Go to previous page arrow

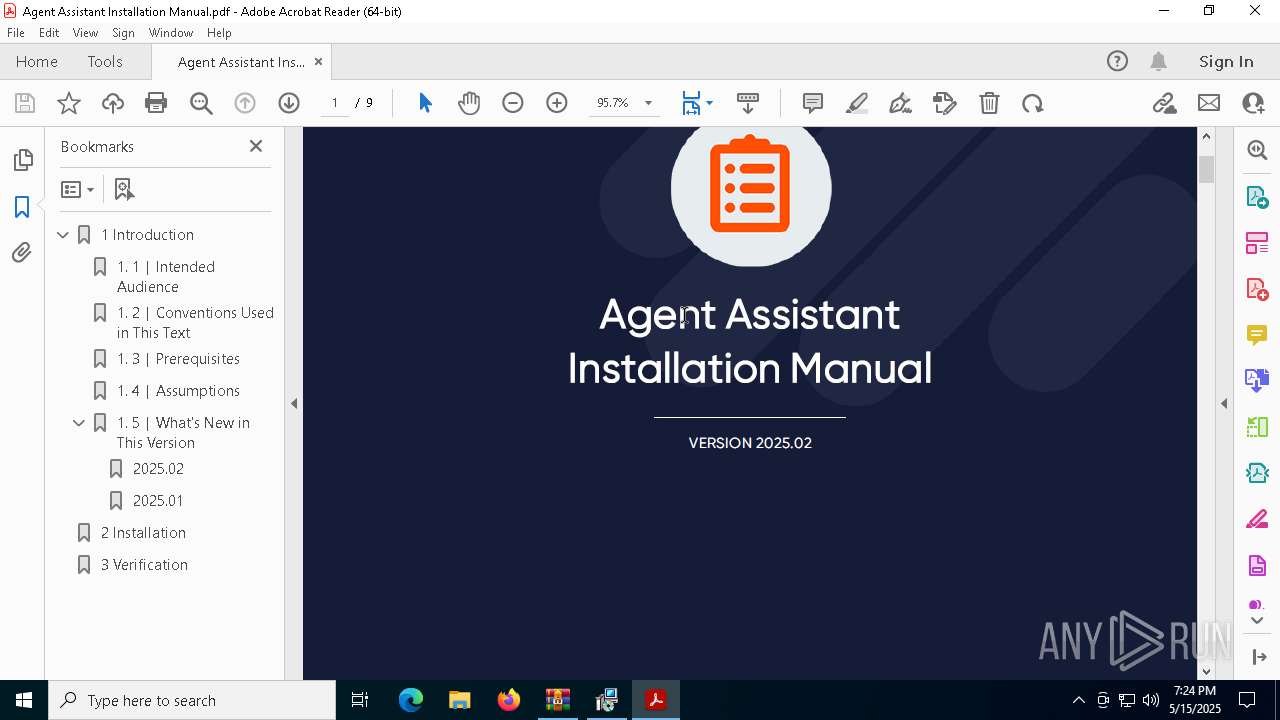(245, 103)
